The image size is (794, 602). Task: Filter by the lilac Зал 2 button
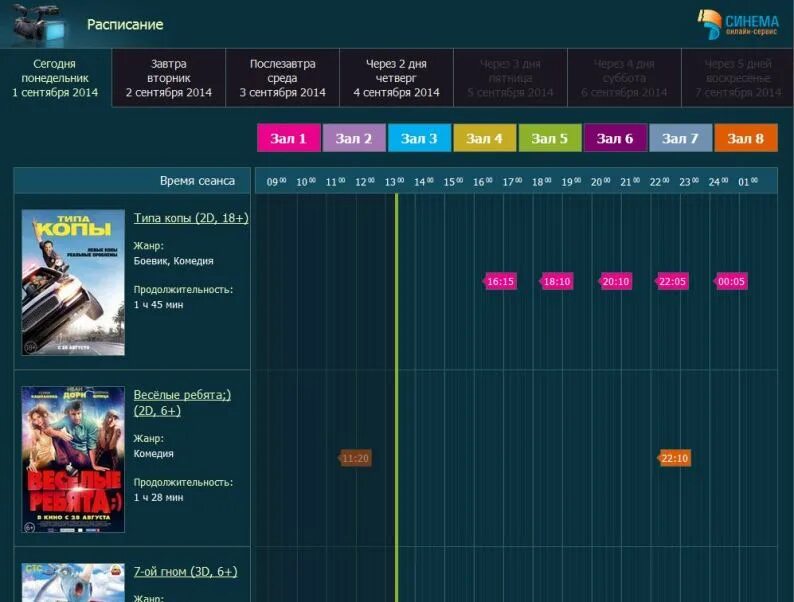[x=354, y=138]
